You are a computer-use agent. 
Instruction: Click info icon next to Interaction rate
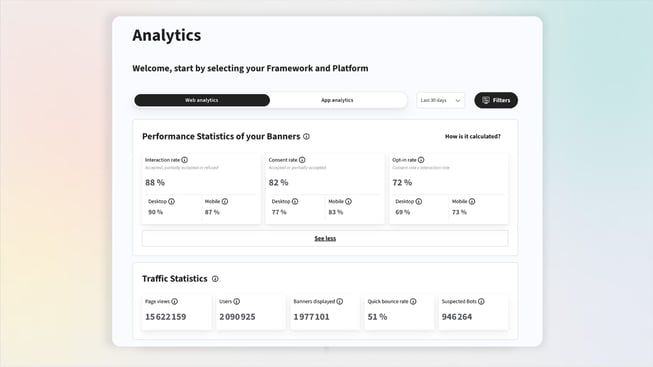click(184, 160)
